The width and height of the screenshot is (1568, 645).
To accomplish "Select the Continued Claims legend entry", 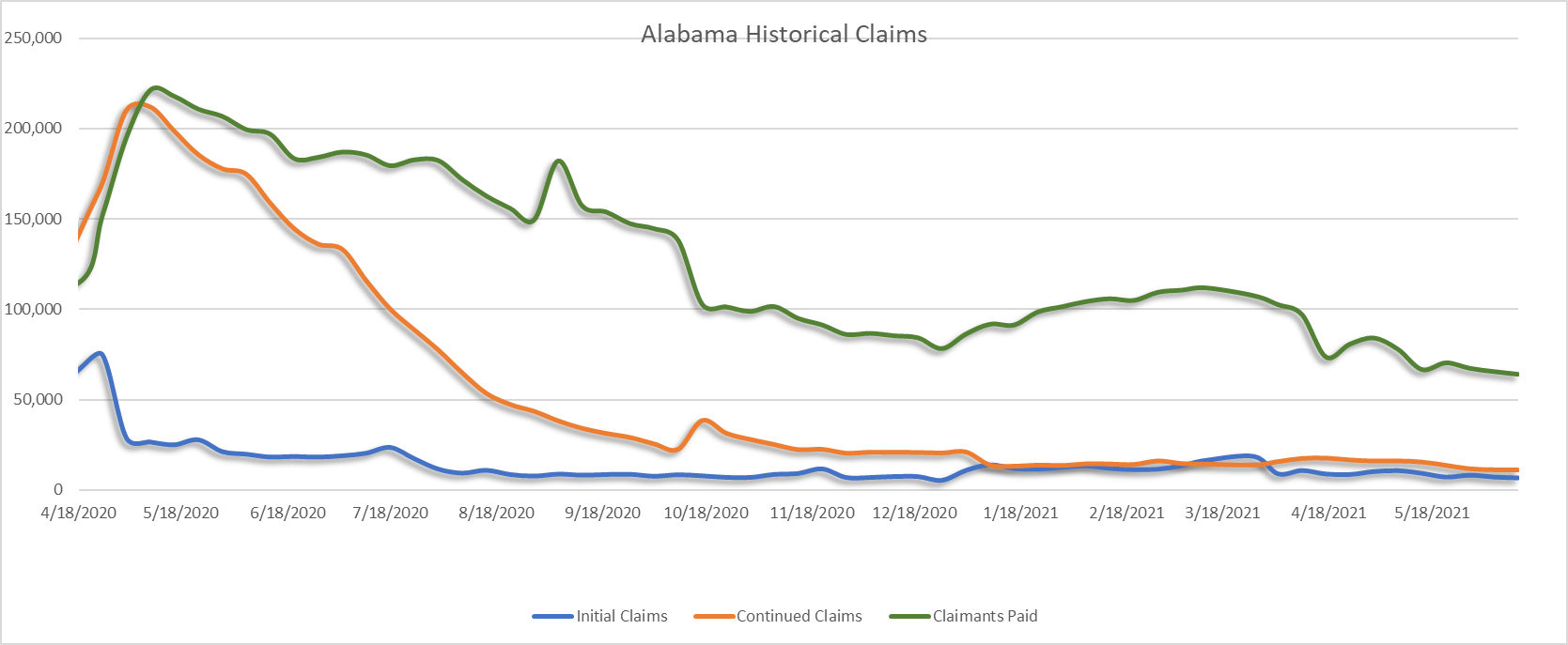I will [778, 616].
